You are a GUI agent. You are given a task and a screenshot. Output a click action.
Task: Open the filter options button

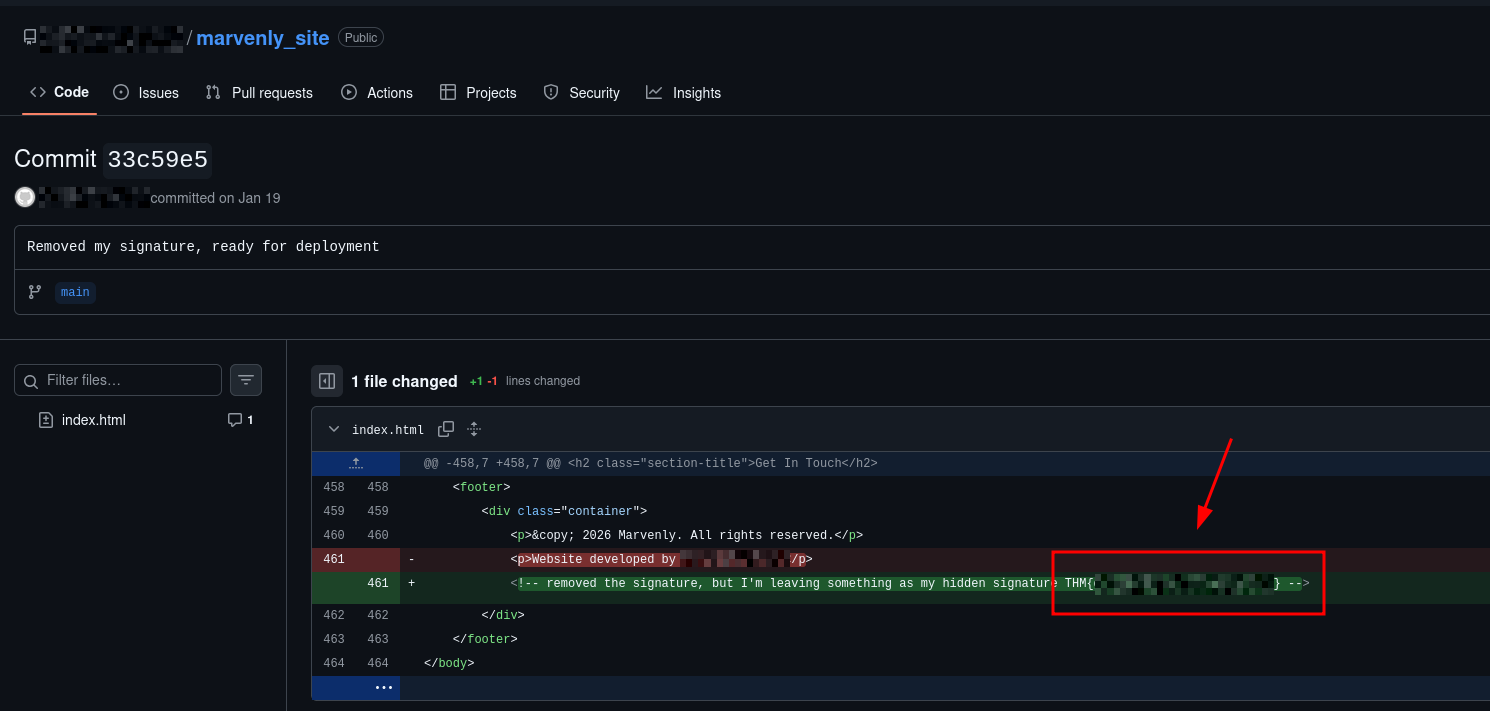pyautogui.click(x=246, y=380)
